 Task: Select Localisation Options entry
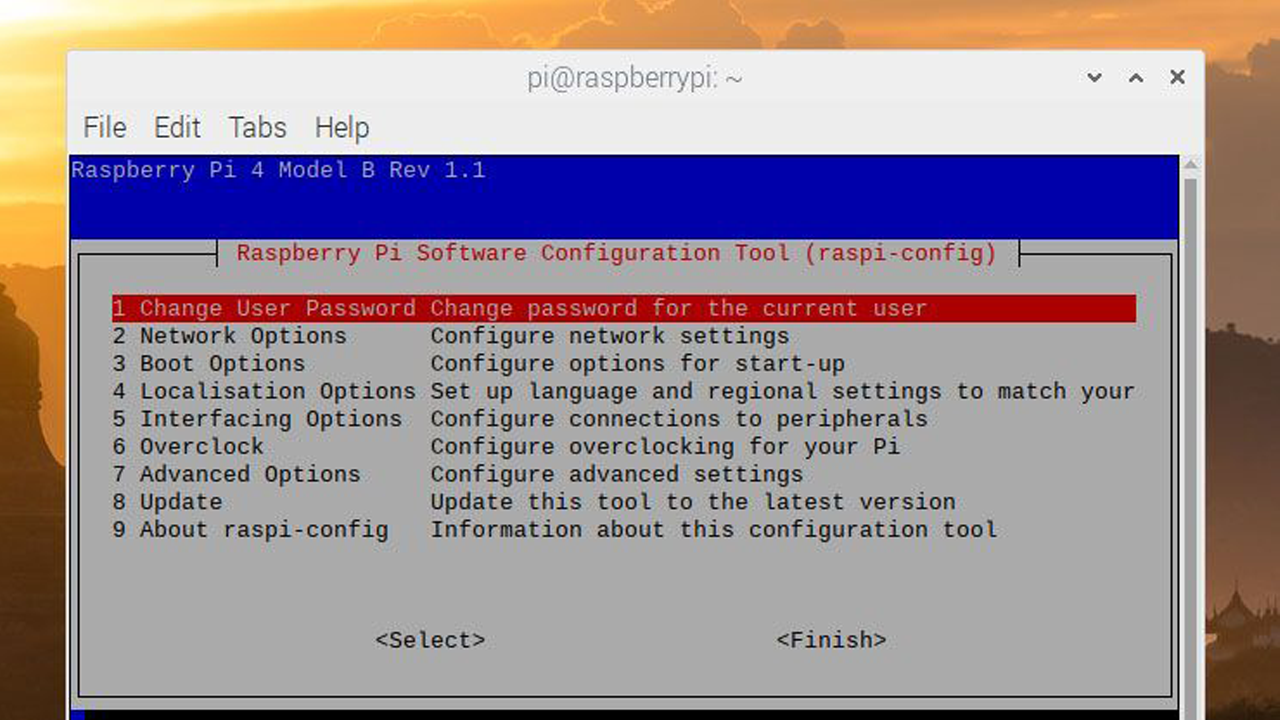277,392
